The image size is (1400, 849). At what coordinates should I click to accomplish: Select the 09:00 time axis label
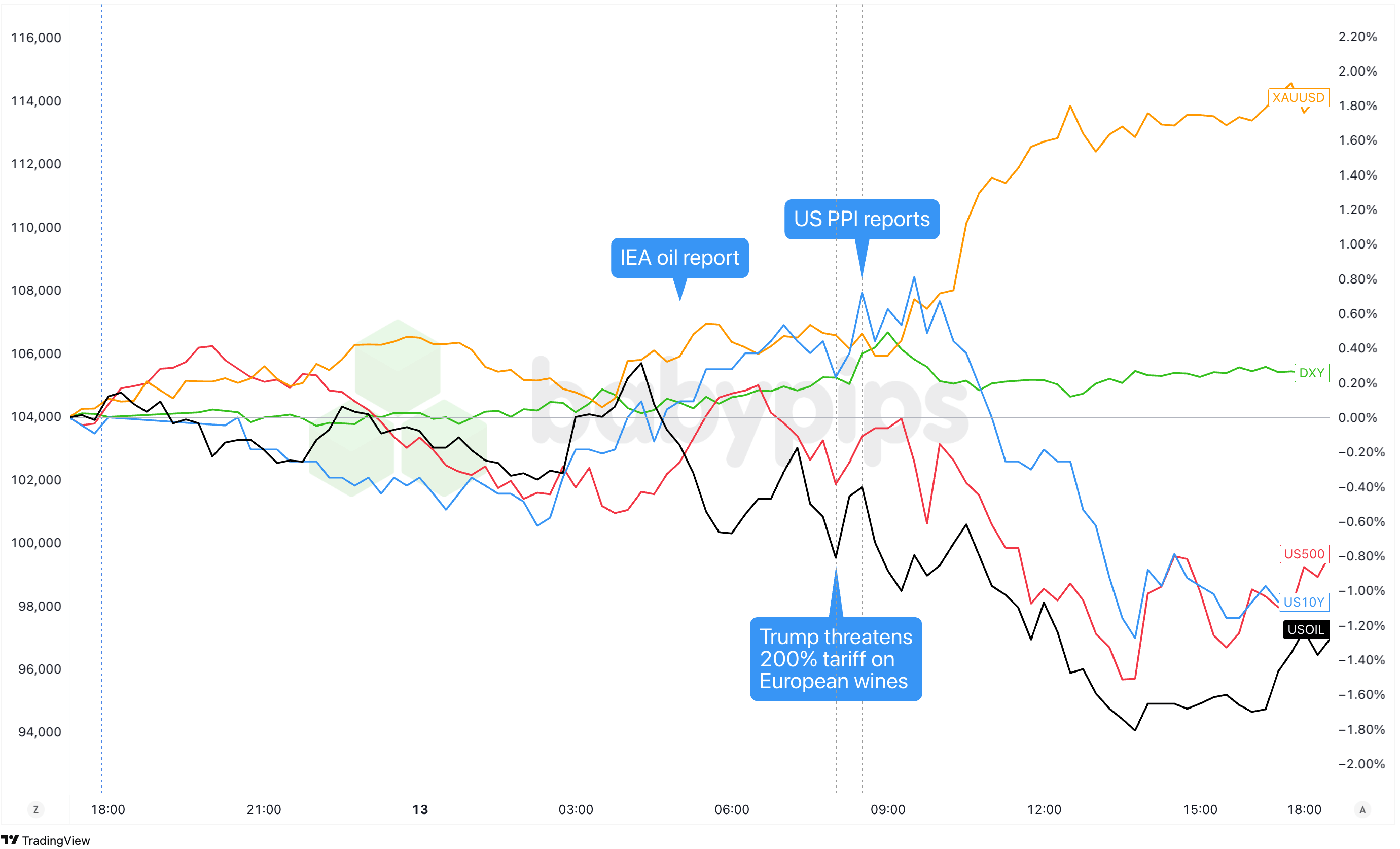pyautogui.click(x=887, y=810)
